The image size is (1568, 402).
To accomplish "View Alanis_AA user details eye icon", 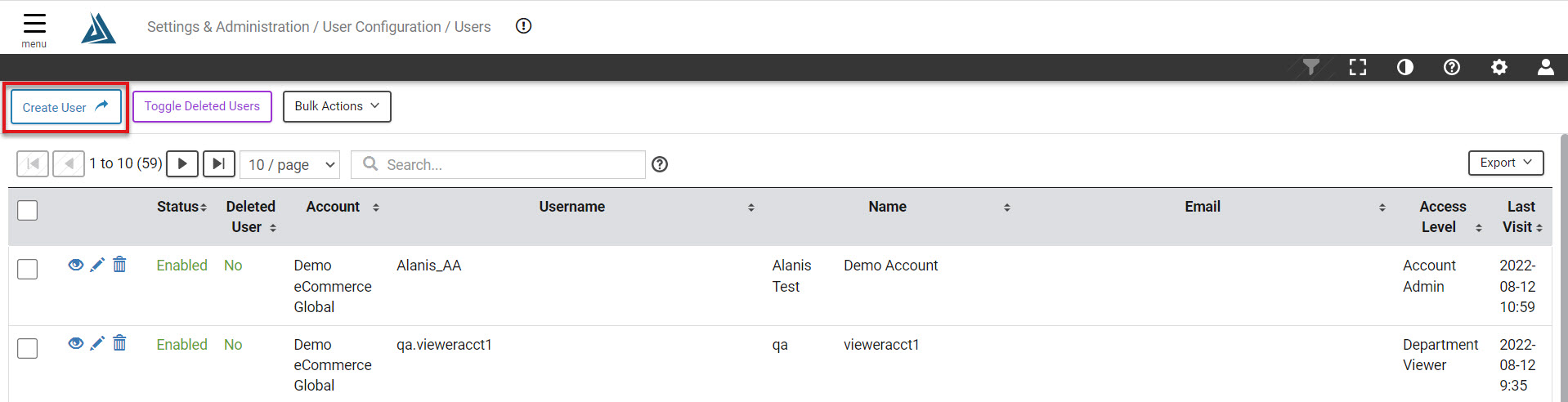I will click(x=76, y=265).
